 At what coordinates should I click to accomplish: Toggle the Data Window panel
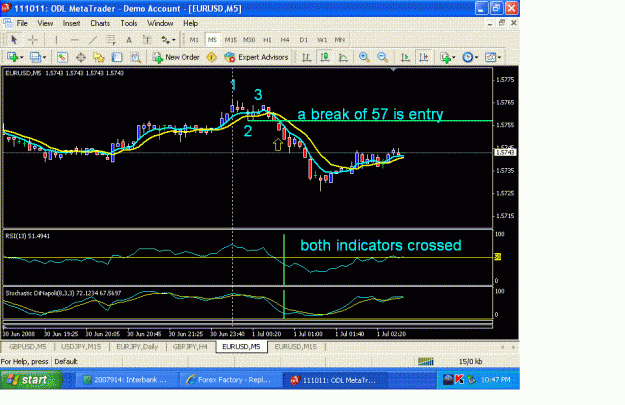tap(81, 57)
